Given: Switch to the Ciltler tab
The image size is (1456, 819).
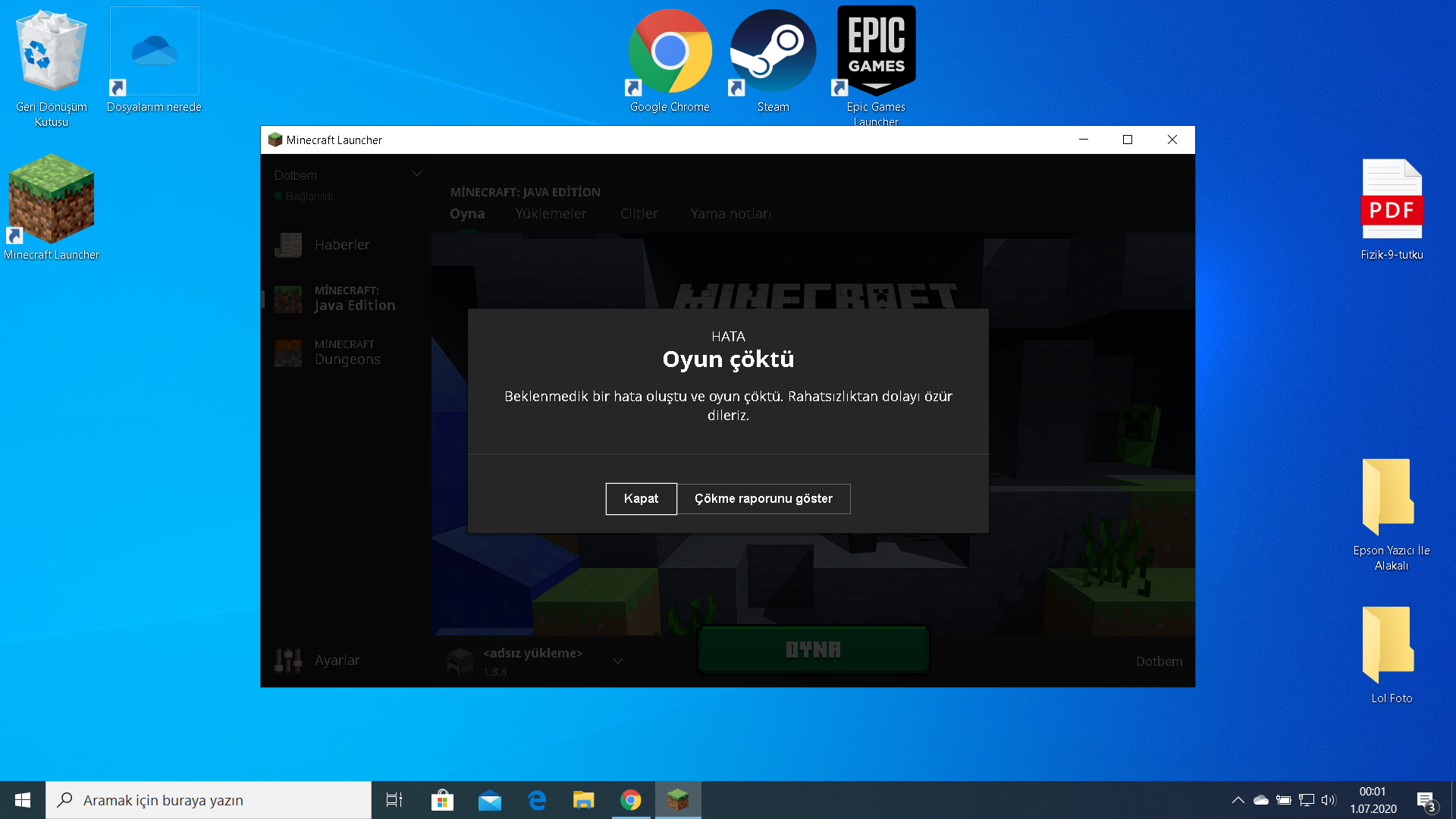Looking at the screenshot, I should pyautogui.click(x=639, y=214).
